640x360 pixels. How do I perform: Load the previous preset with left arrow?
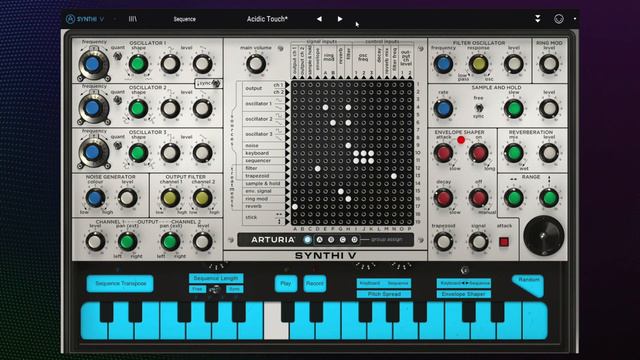pos(319,19)
